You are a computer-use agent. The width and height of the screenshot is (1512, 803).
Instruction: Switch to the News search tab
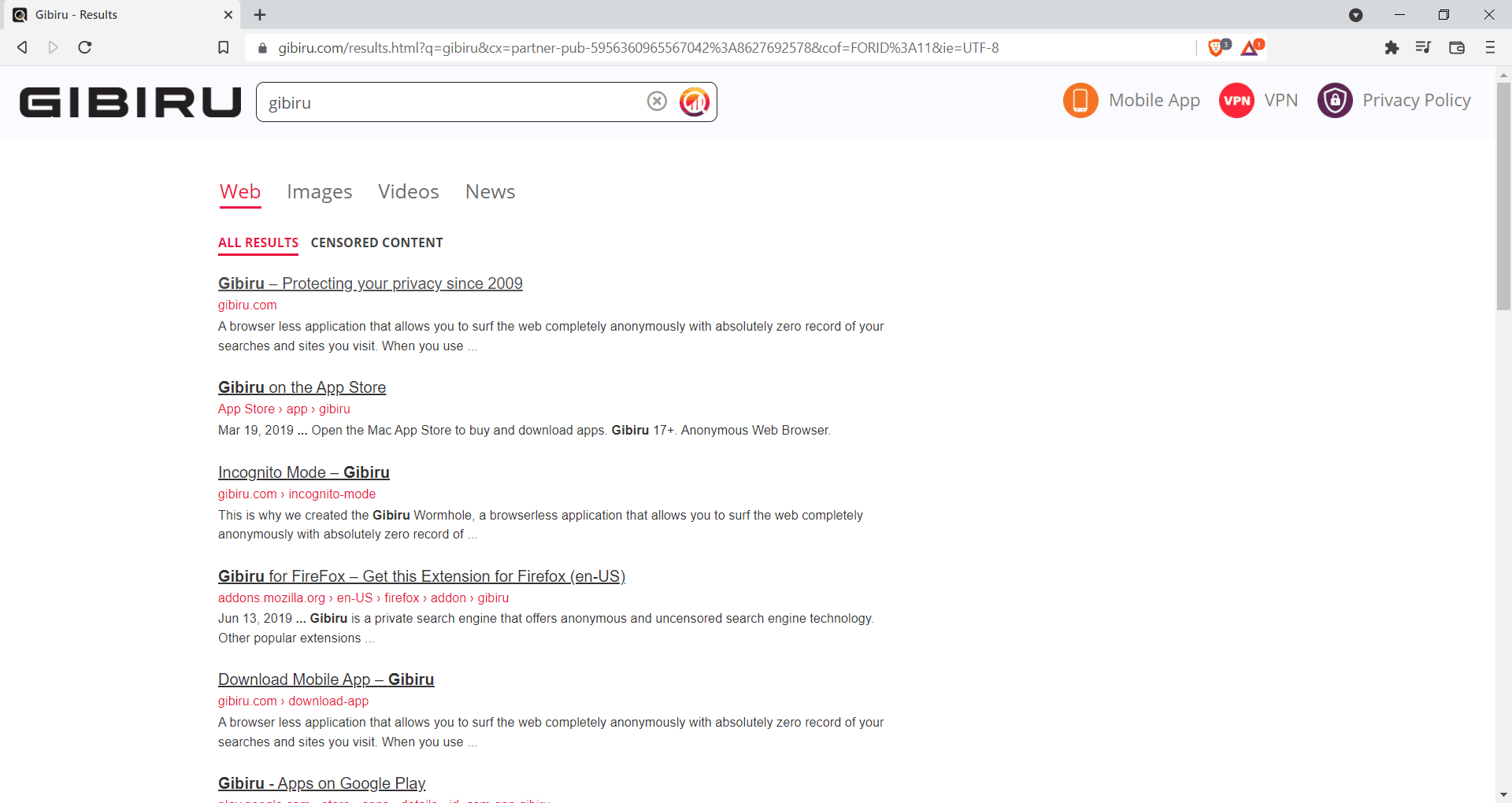(x=489, y=191)
